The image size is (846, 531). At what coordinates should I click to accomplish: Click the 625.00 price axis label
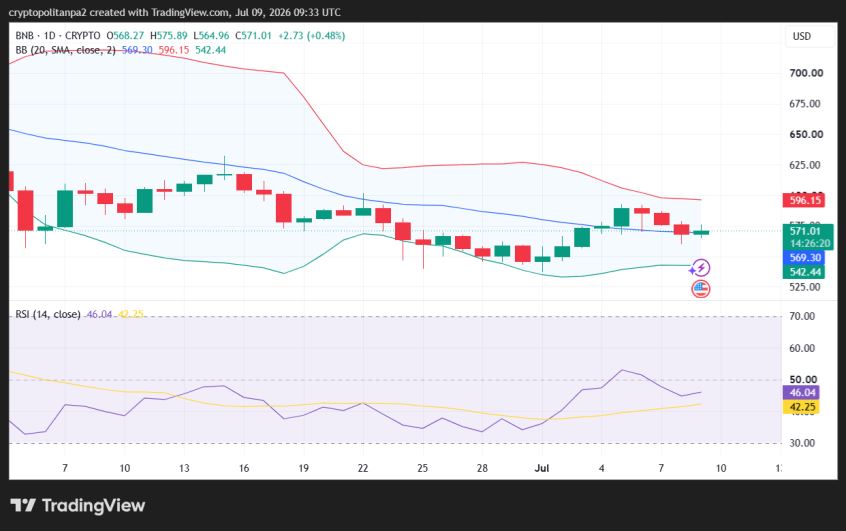click(x=805, y=165)
